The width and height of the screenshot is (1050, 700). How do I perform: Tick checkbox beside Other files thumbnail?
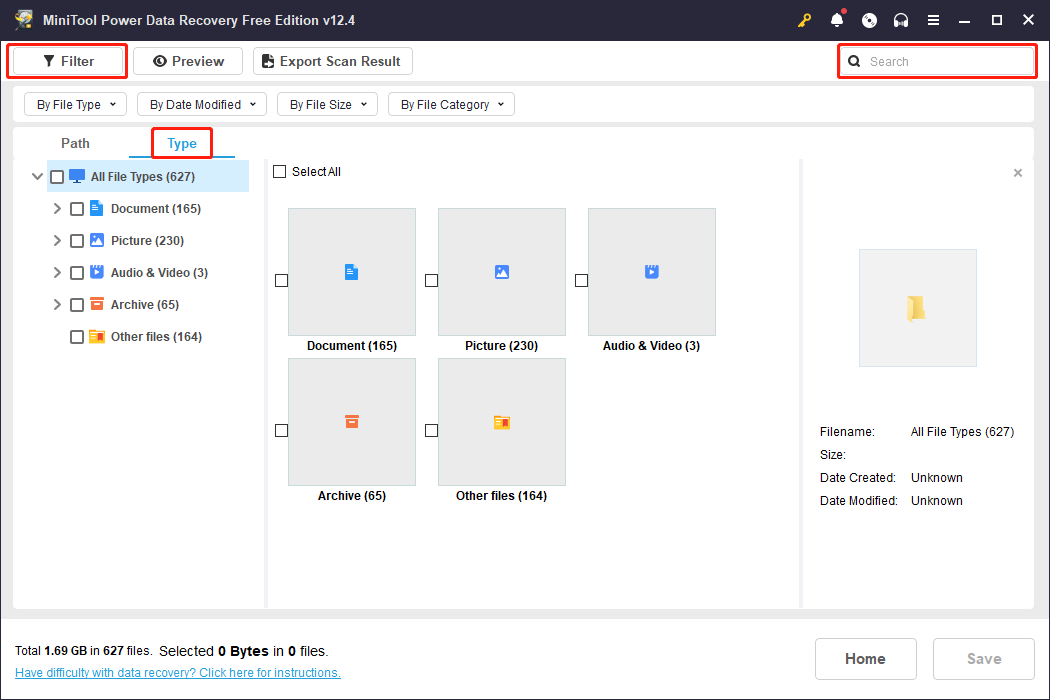coord(431,431)
